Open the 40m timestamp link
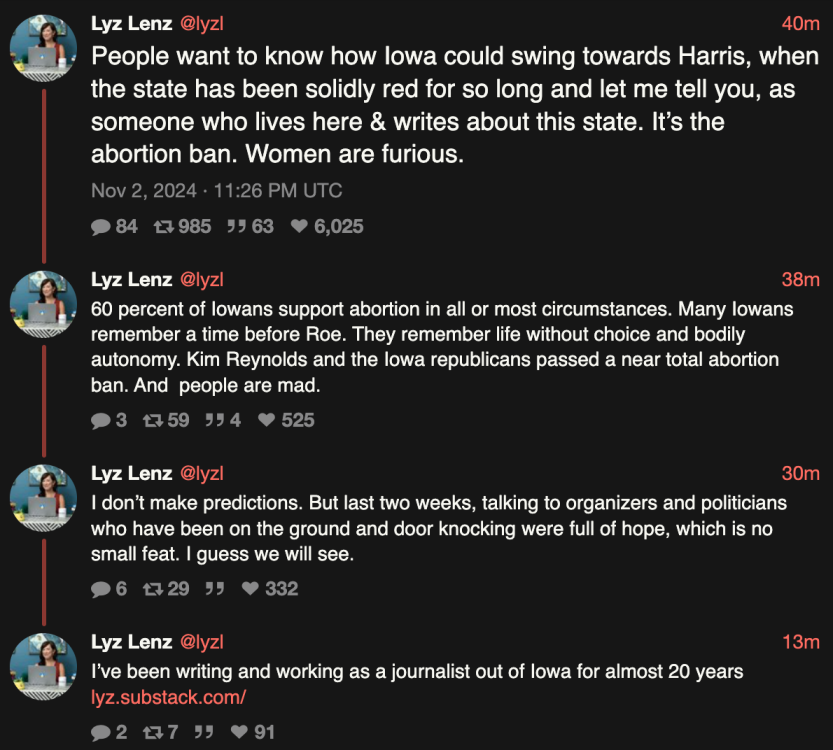The height and width of the screenshot is (750, 833). point(800,23)
